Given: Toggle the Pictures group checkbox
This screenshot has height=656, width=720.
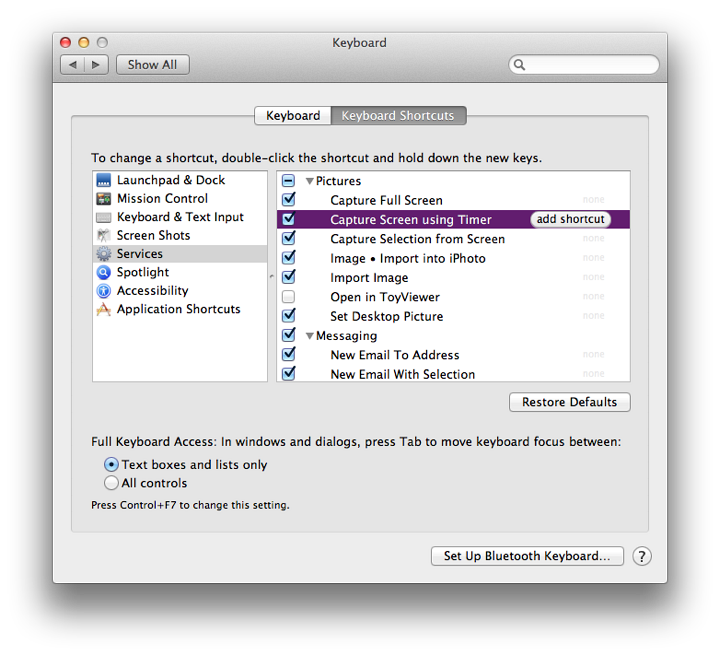Looking at the screenshot, I should [288, 180].
